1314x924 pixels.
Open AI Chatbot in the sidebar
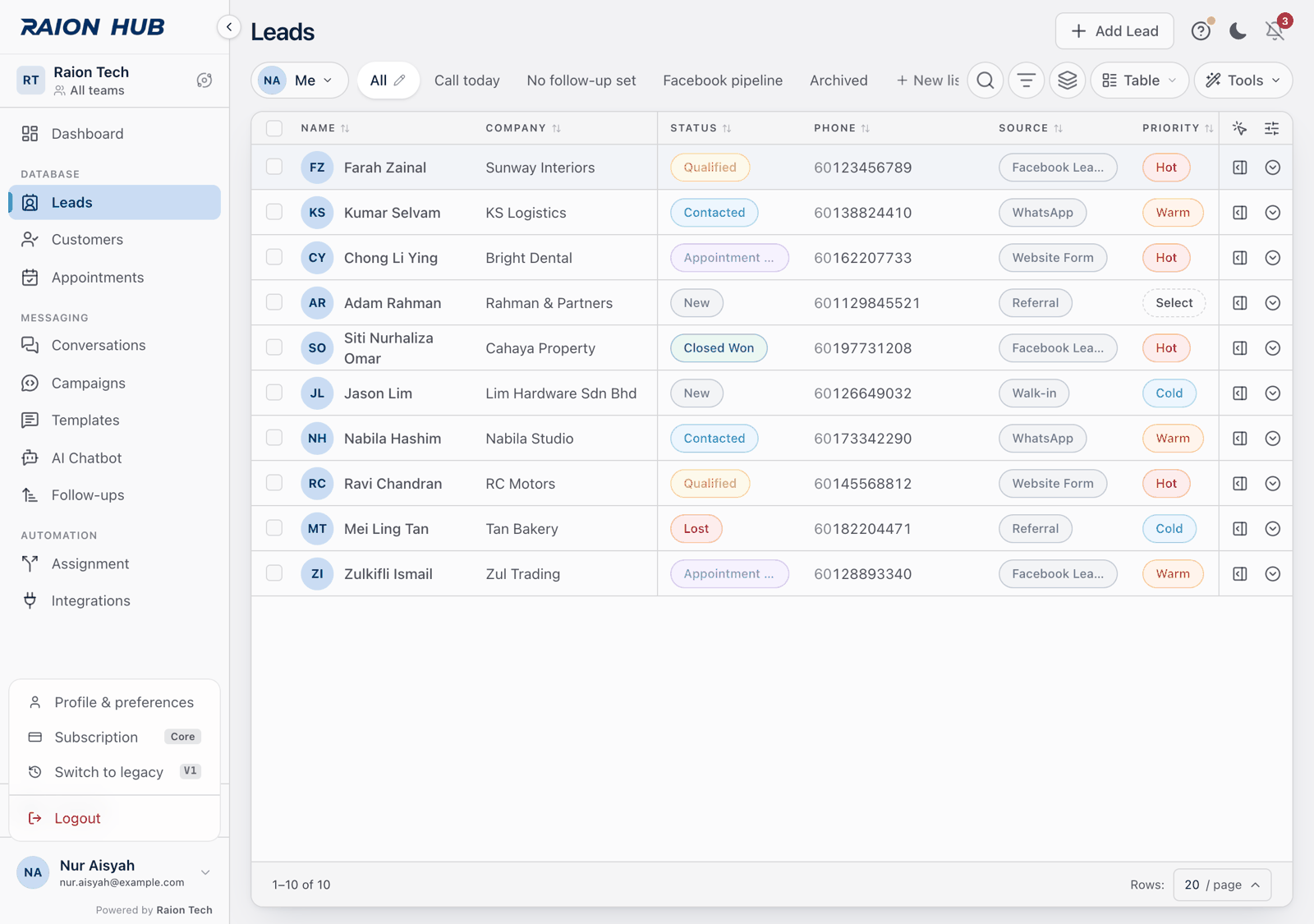point(114,458)
